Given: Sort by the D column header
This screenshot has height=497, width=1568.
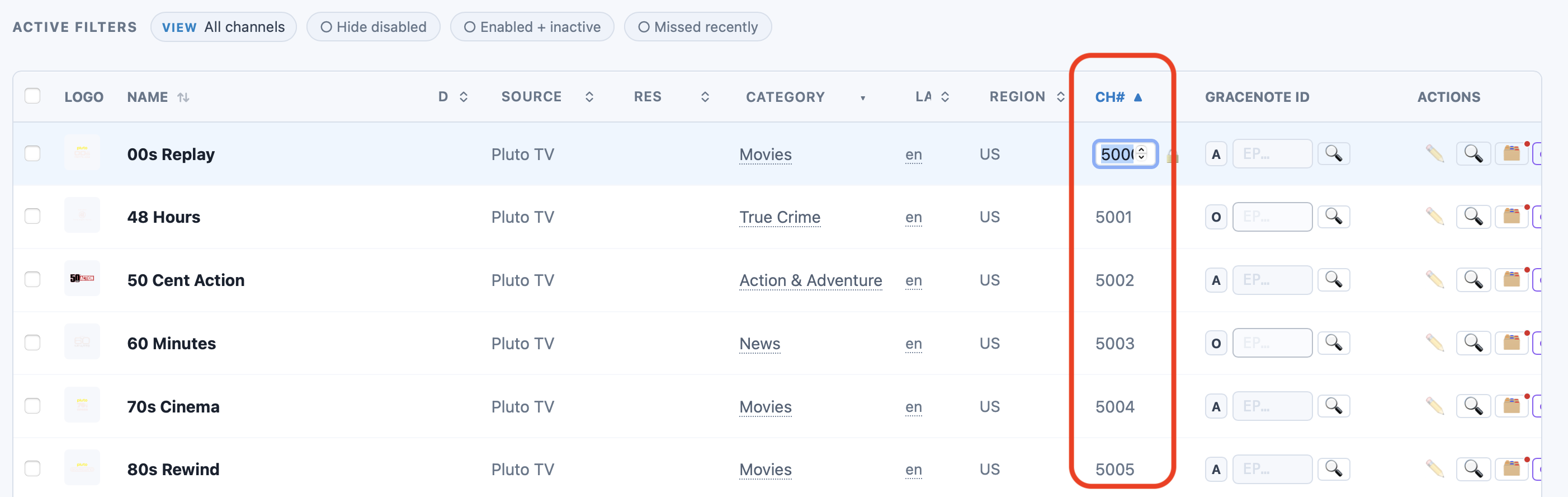Looking at the screenshot, I should point(453,97).
